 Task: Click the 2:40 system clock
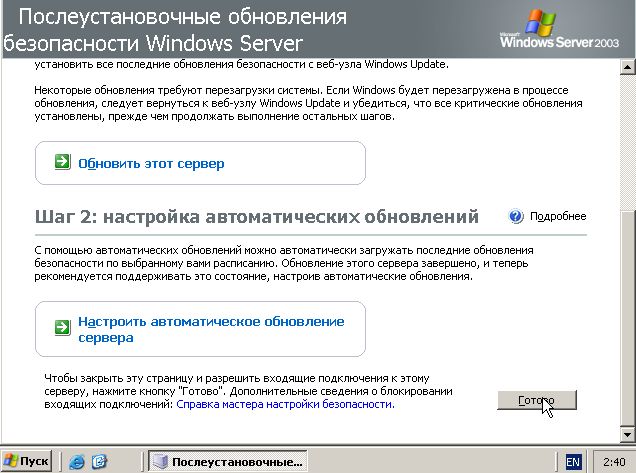click(614, 462)
